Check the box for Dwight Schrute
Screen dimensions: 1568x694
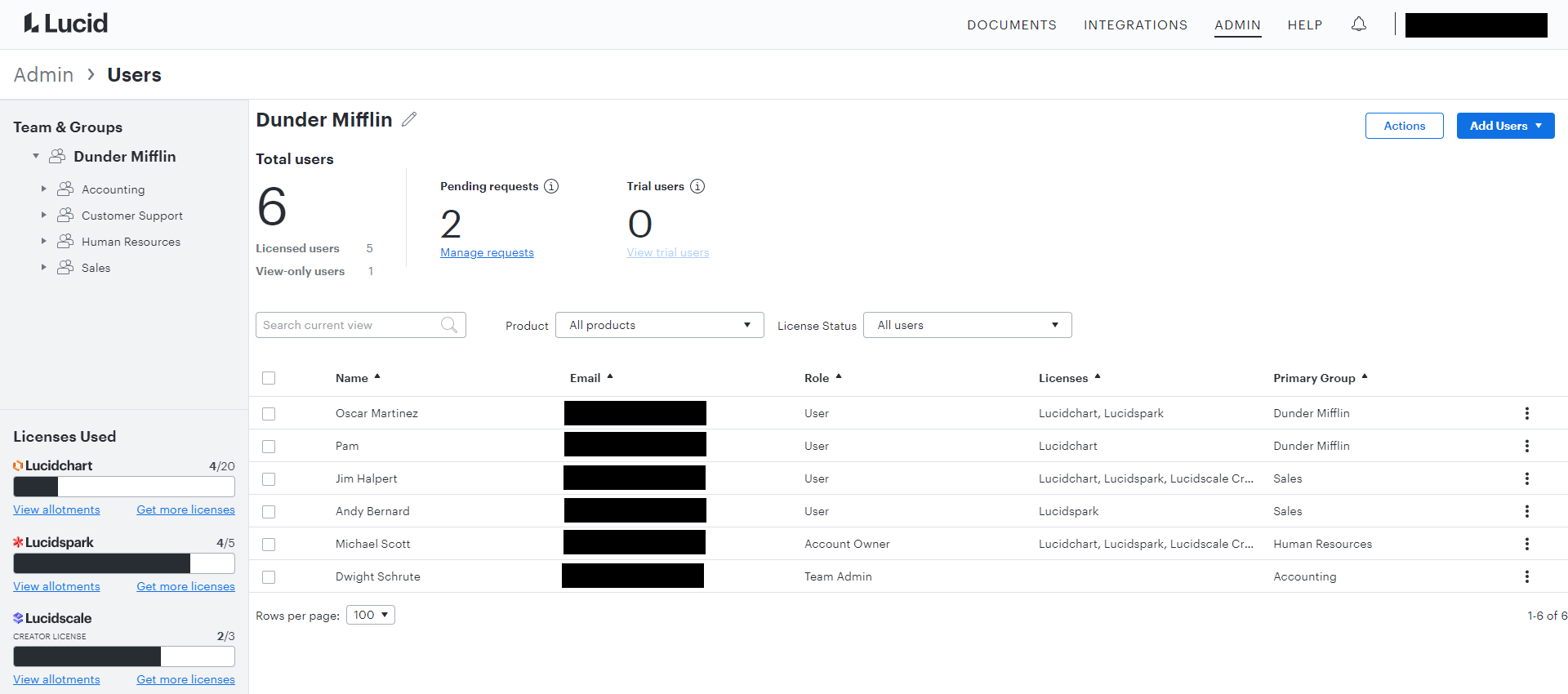(269, 577)
